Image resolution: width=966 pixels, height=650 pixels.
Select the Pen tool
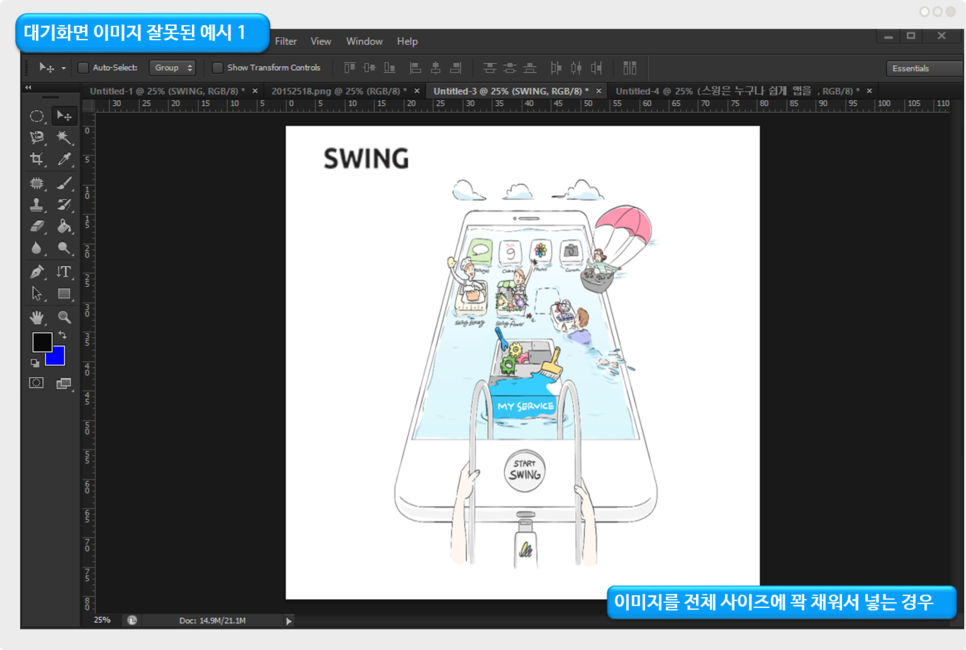(x=37, y=272)
